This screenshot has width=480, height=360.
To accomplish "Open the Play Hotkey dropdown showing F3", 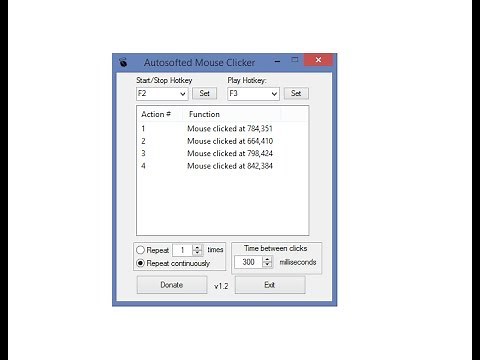I will pos(253,94).
